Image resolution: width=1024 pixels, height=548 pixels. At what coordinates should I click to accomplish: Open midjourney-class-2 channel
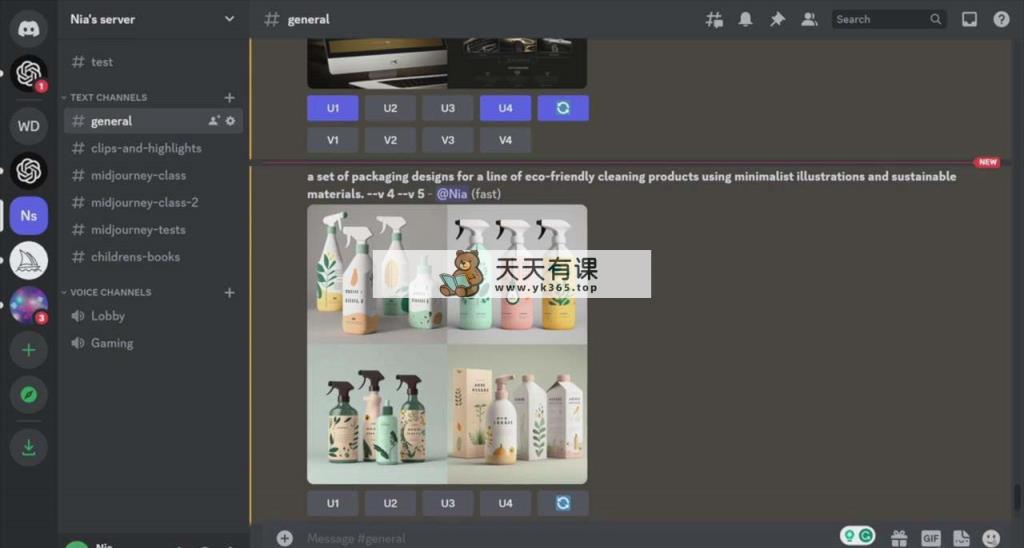tap(153, 202)
